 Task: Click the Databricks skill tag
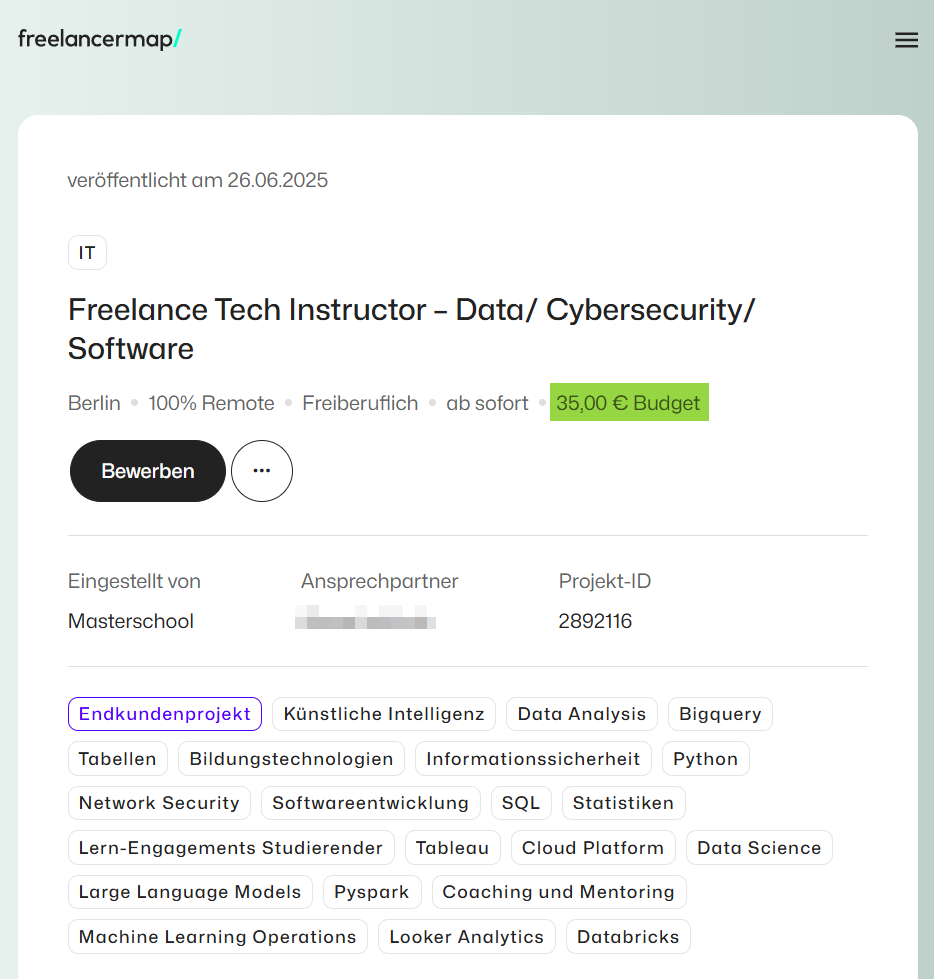(x=628, y=937)
